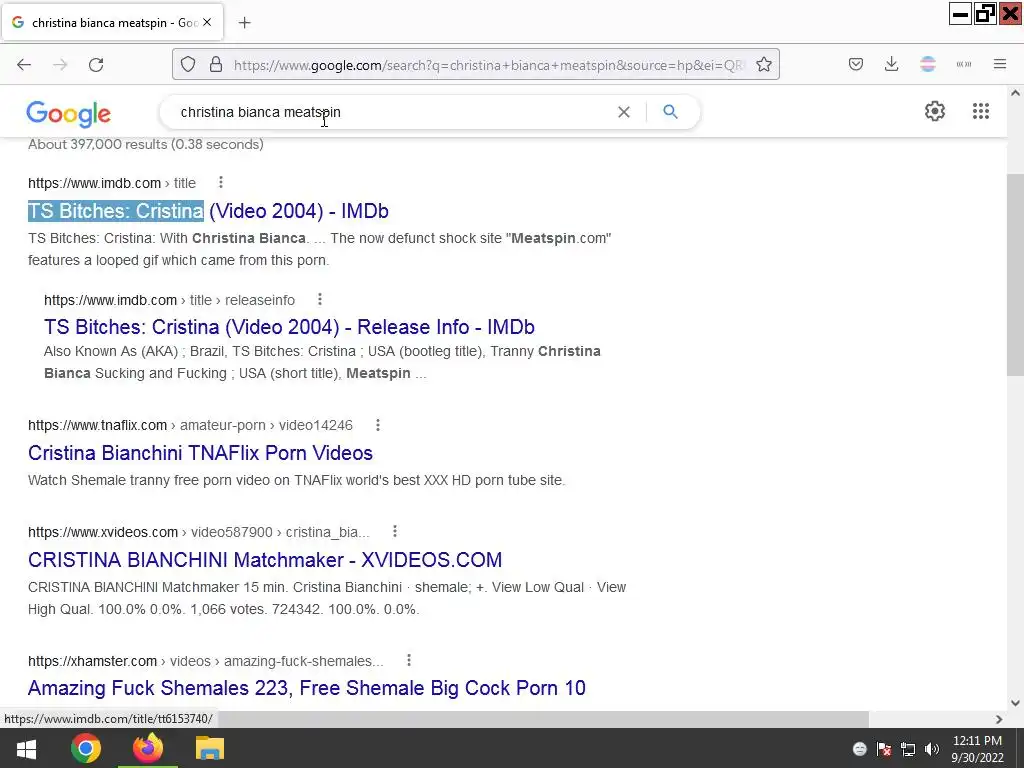Open options dots beside imdb.com title result
Viewport: 1024px width, 768px height.
point(221,182)
